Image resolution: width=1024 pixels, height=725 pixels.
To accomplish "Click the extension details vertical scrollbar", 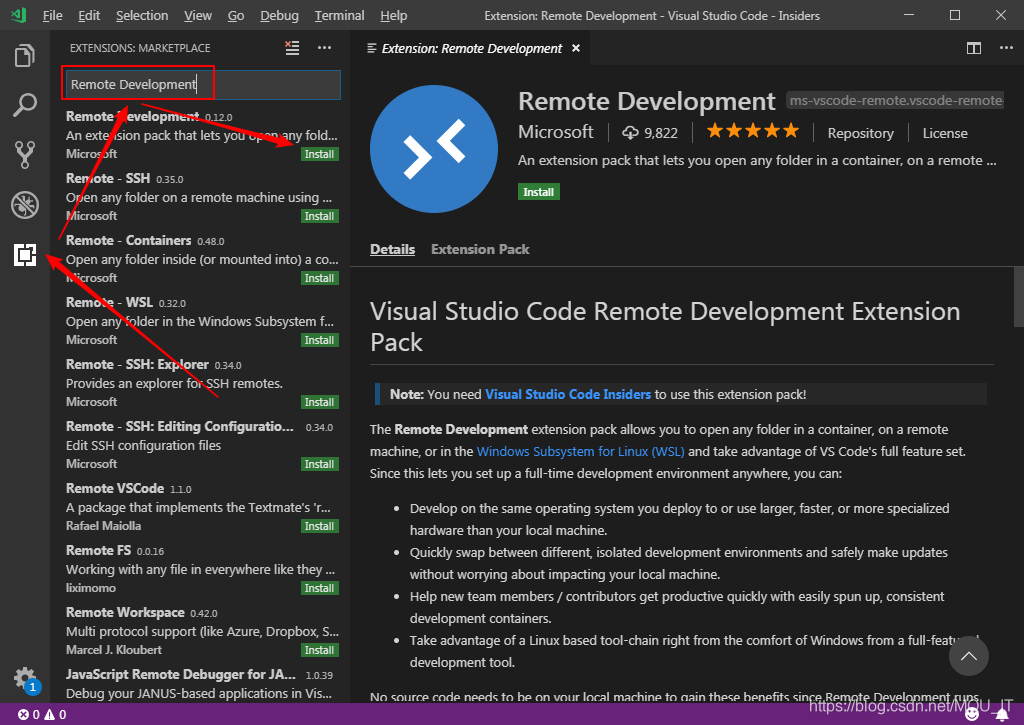I will tap(1018, 297).
